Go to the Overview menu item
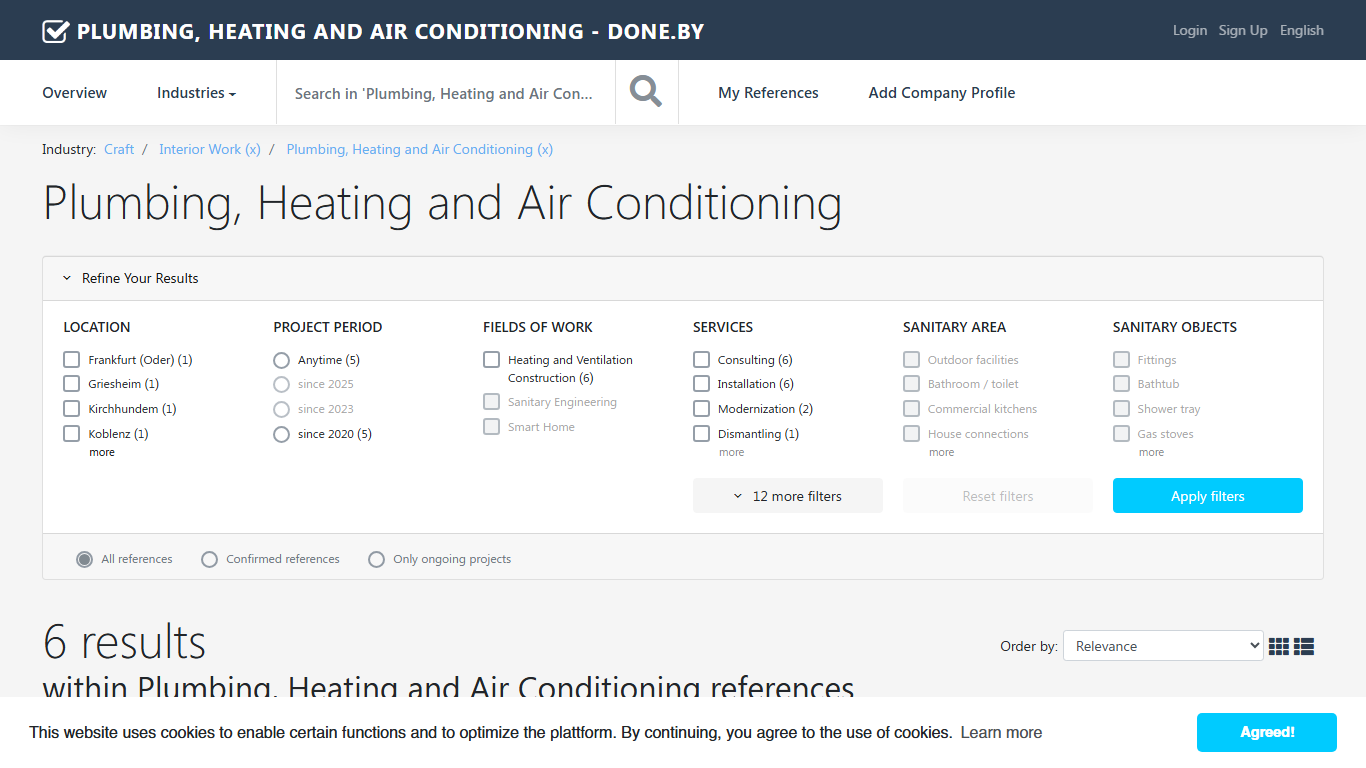The height and width of the screenshot is (768, 1366). (x=75, y=93)
